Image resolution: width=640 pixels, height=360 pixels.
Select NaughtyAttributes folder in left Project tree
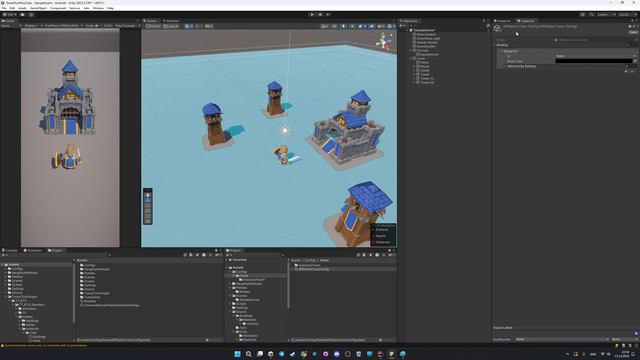24,273
